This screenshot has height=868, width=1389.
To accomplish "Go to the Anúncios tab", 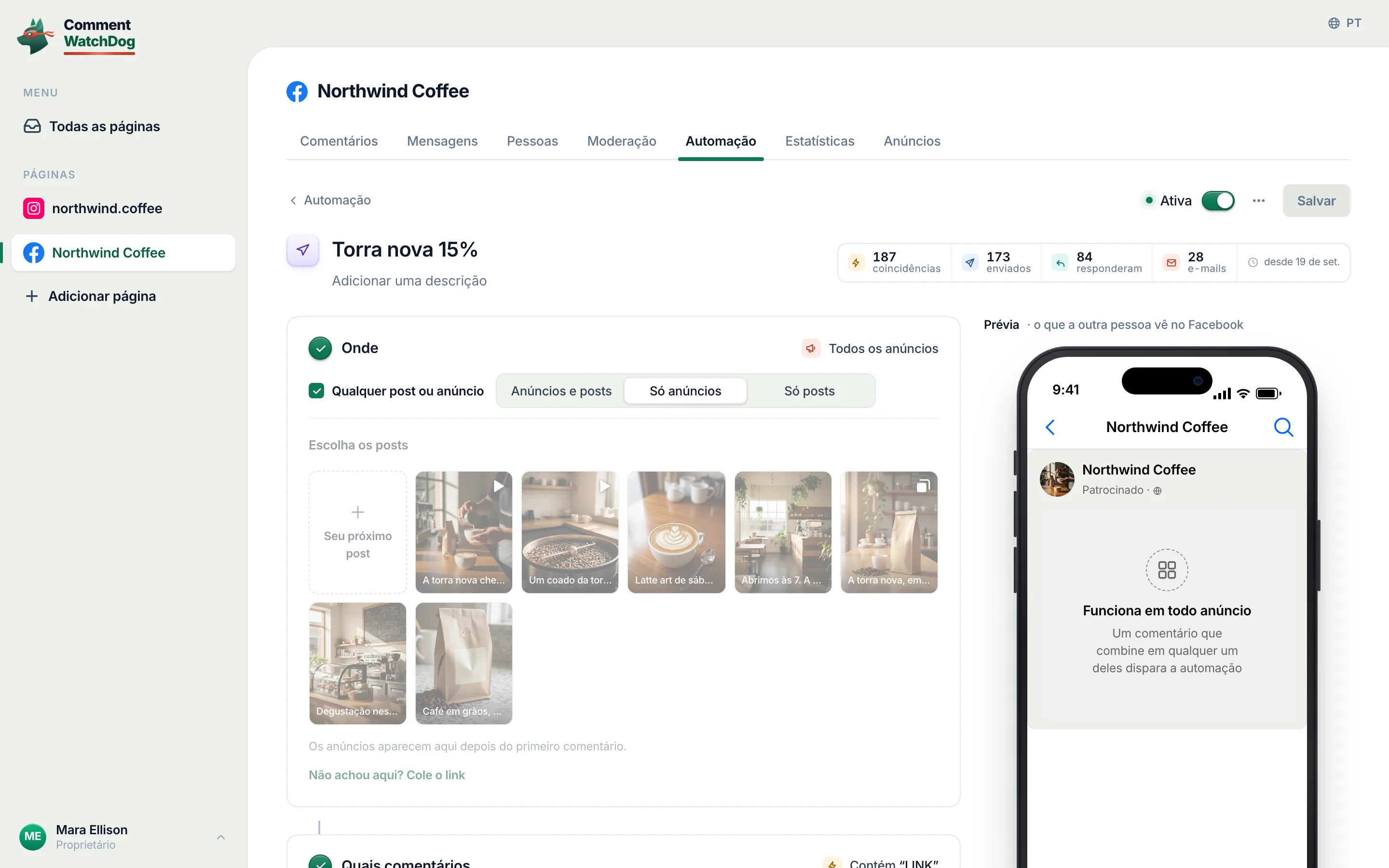I will coord(912,141).
